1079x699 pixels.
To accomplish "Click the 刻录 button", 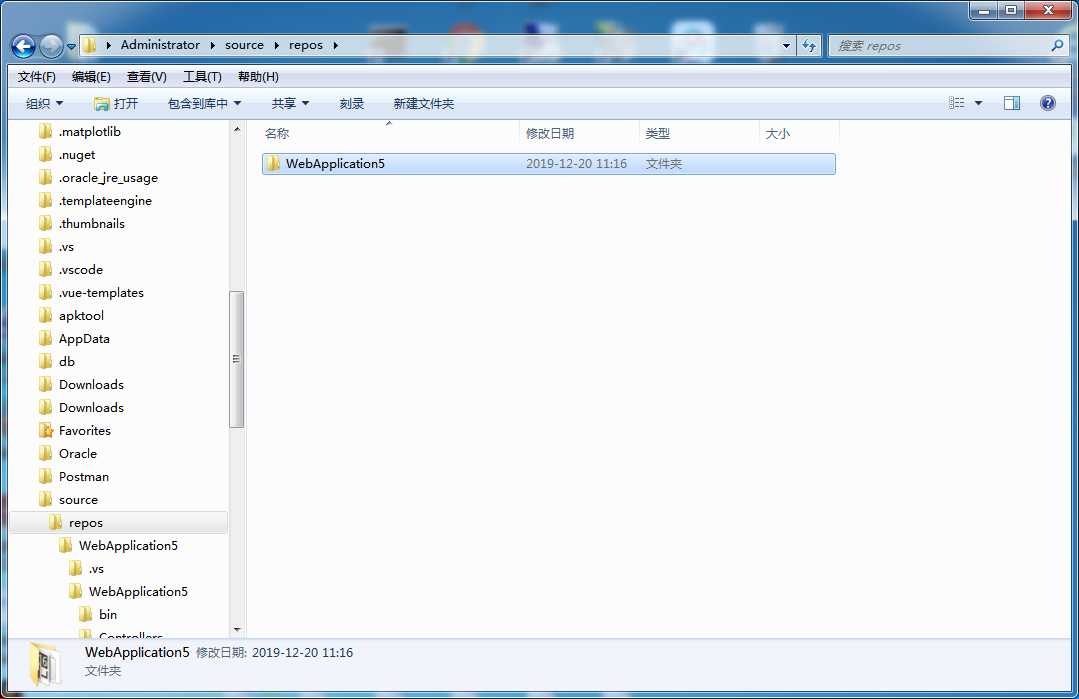I will 352,103.
